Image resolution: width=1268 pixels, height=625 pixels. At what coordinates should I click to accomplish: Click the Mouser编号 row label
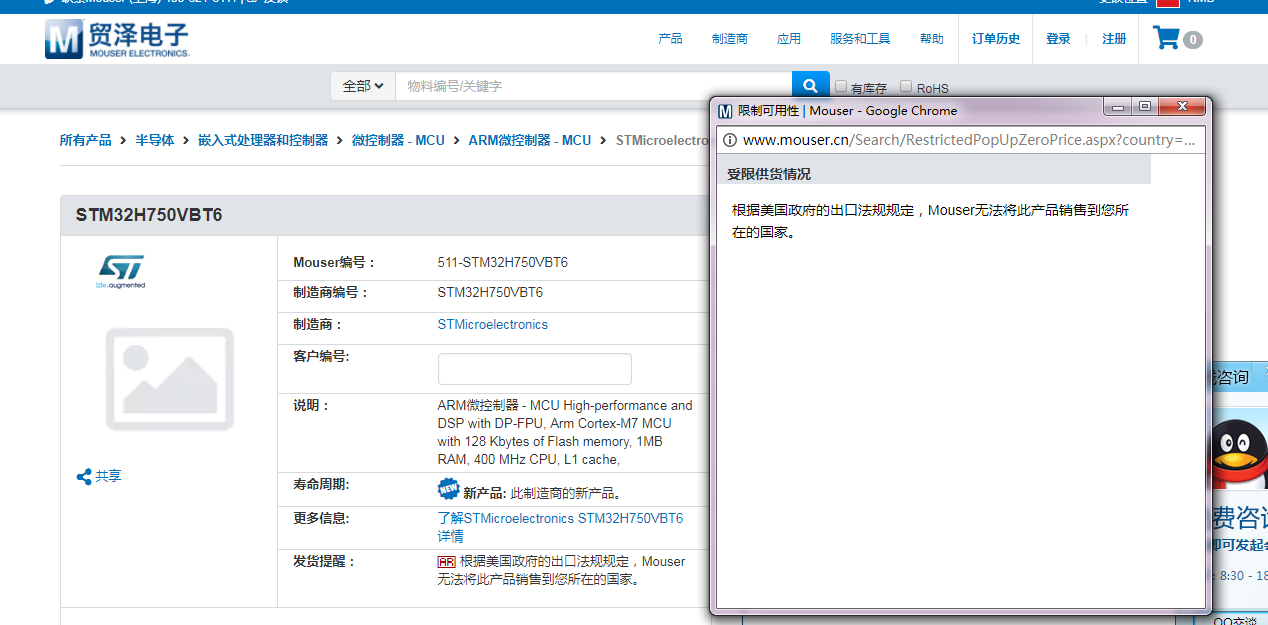coord(334,263)
